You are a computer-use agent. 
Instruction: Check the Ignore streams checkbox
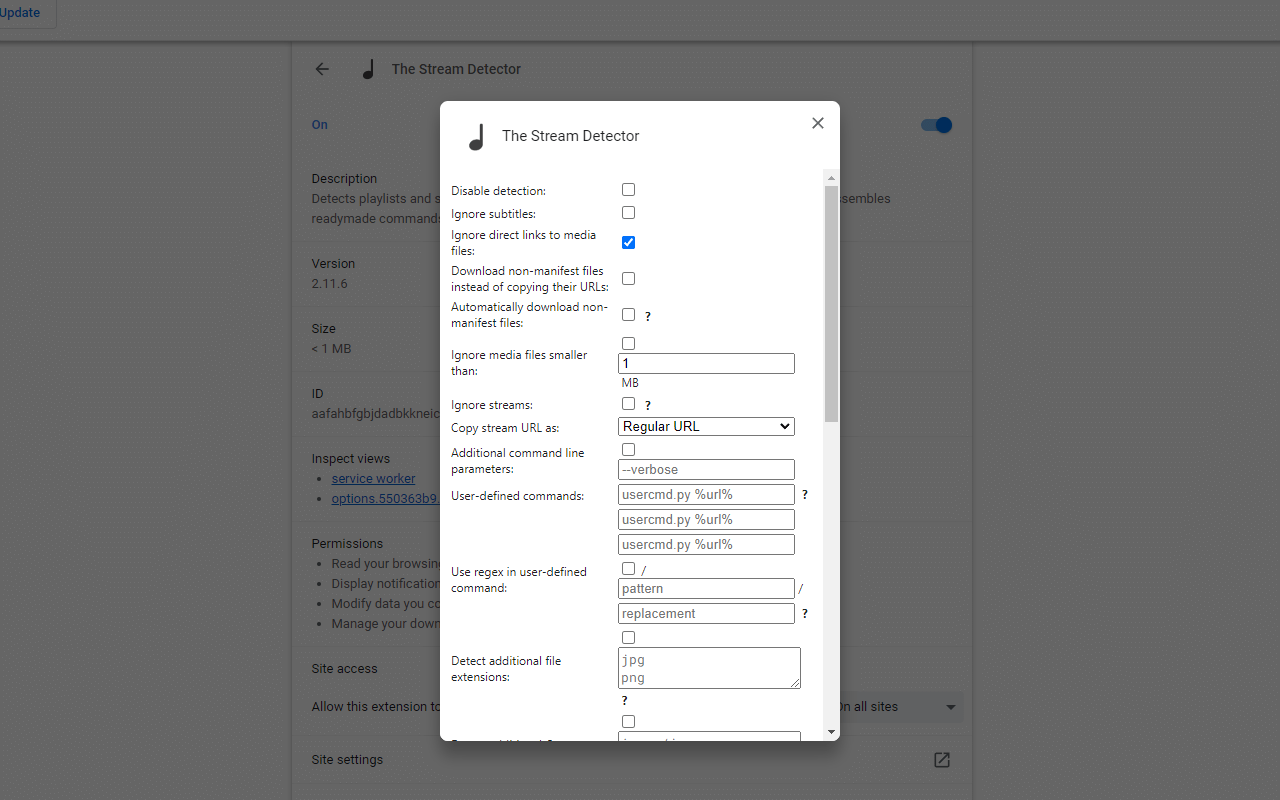point(628,404)
